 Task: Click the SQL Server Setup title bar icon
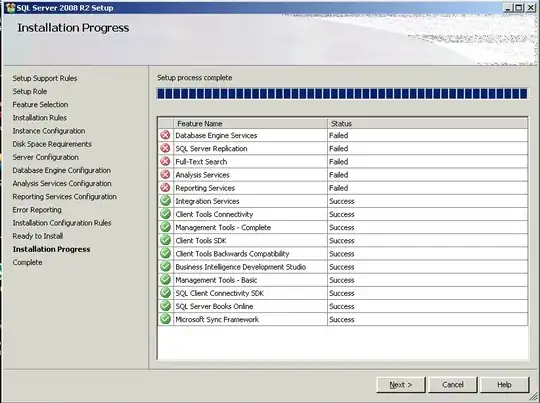(11, 8)
